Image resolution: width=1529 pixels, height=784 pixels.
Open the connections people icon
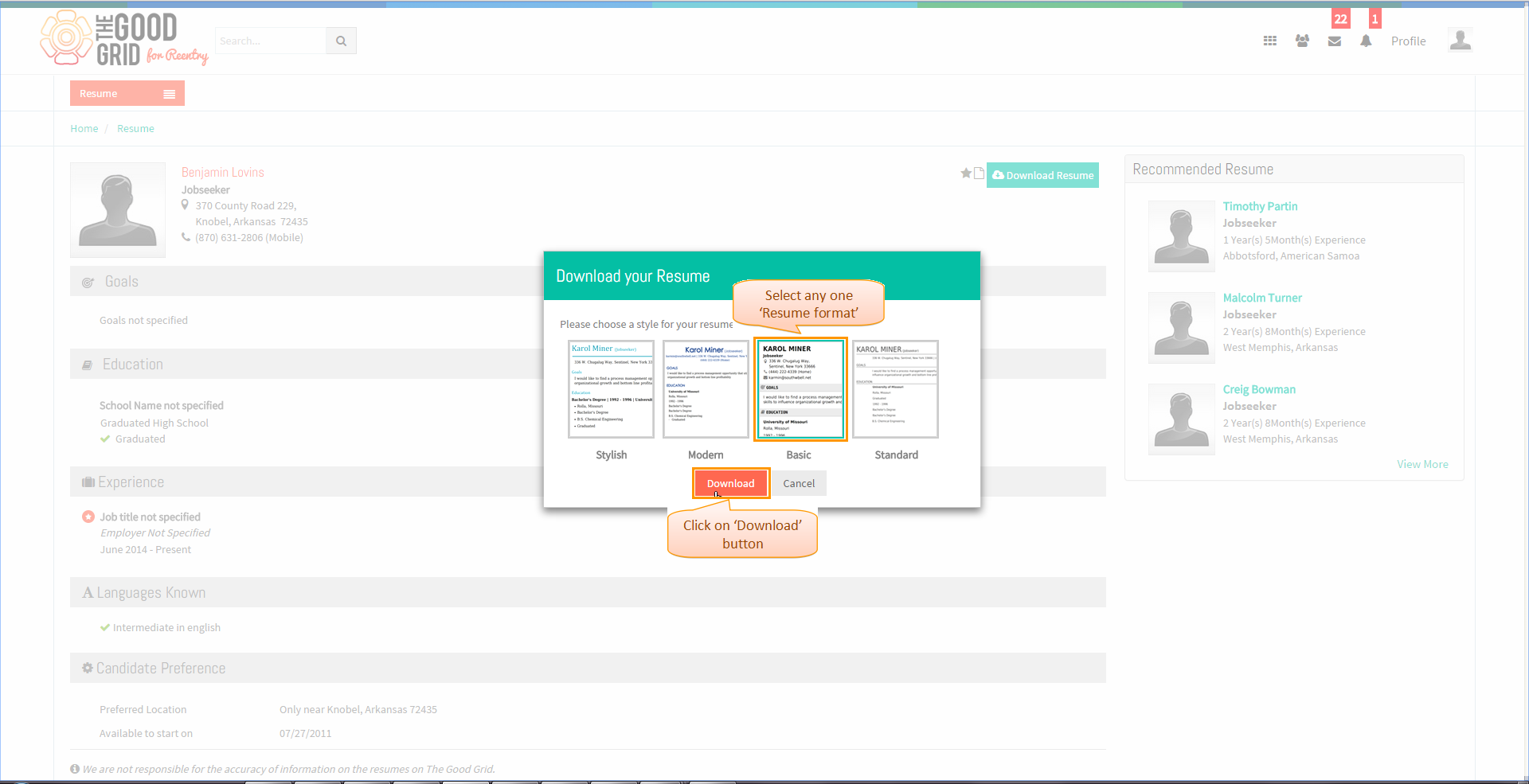pyautogui.click(x=1302, y=41)
